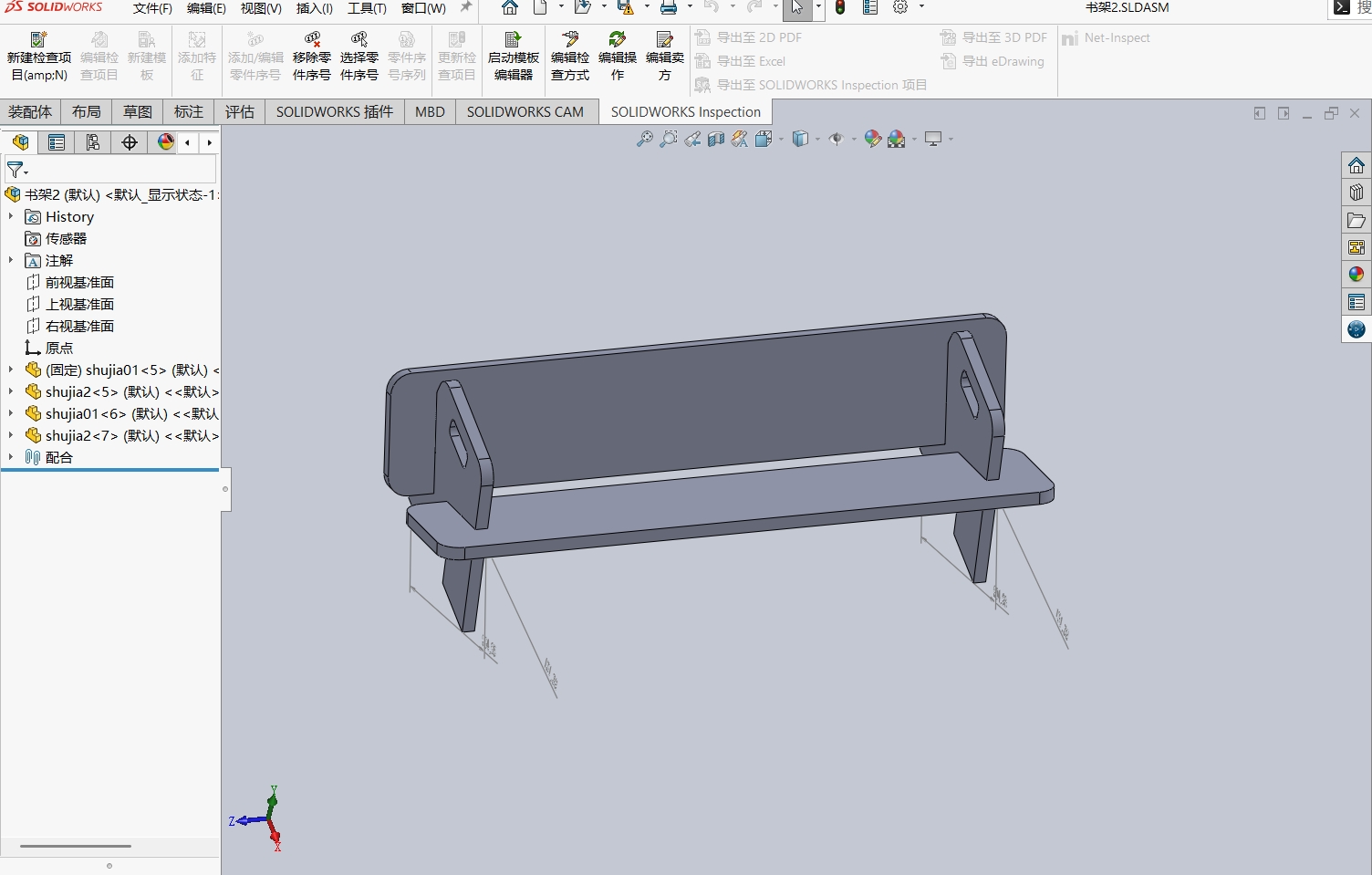Click feature tree filter funnel icon

(16, 170)
